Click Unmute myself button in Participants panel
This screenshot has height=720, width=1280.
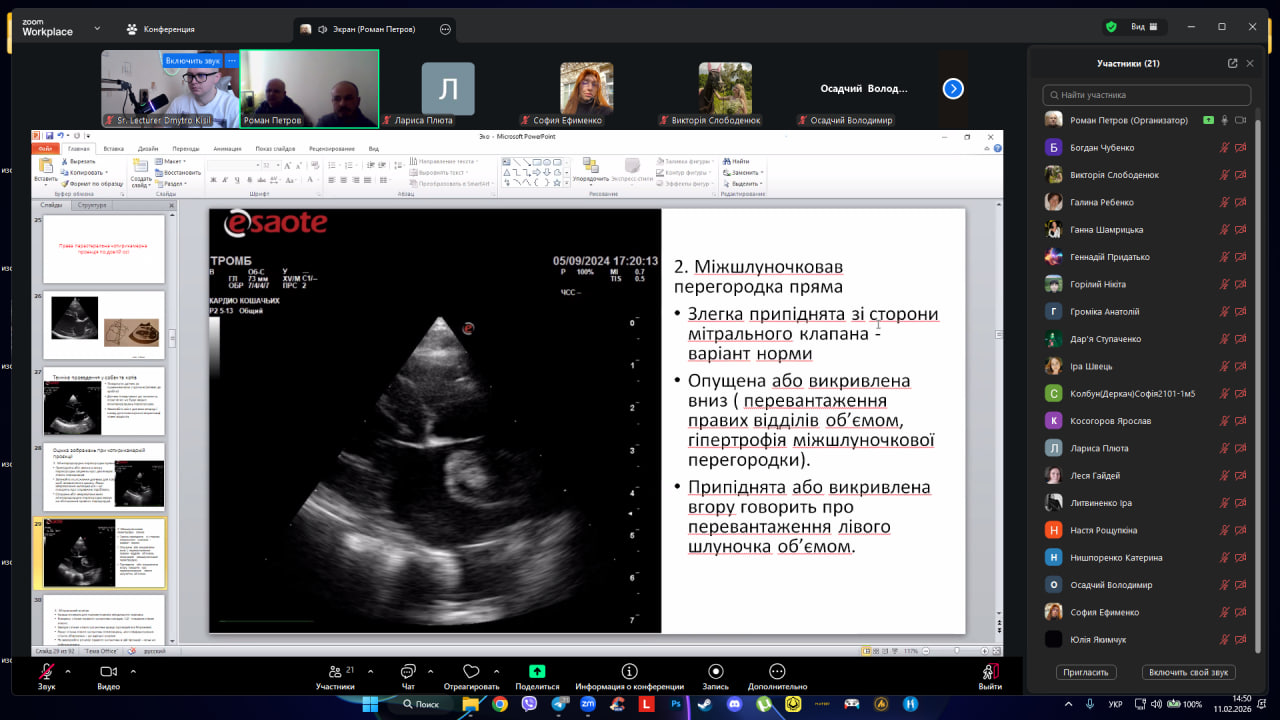coord(1187,673)
